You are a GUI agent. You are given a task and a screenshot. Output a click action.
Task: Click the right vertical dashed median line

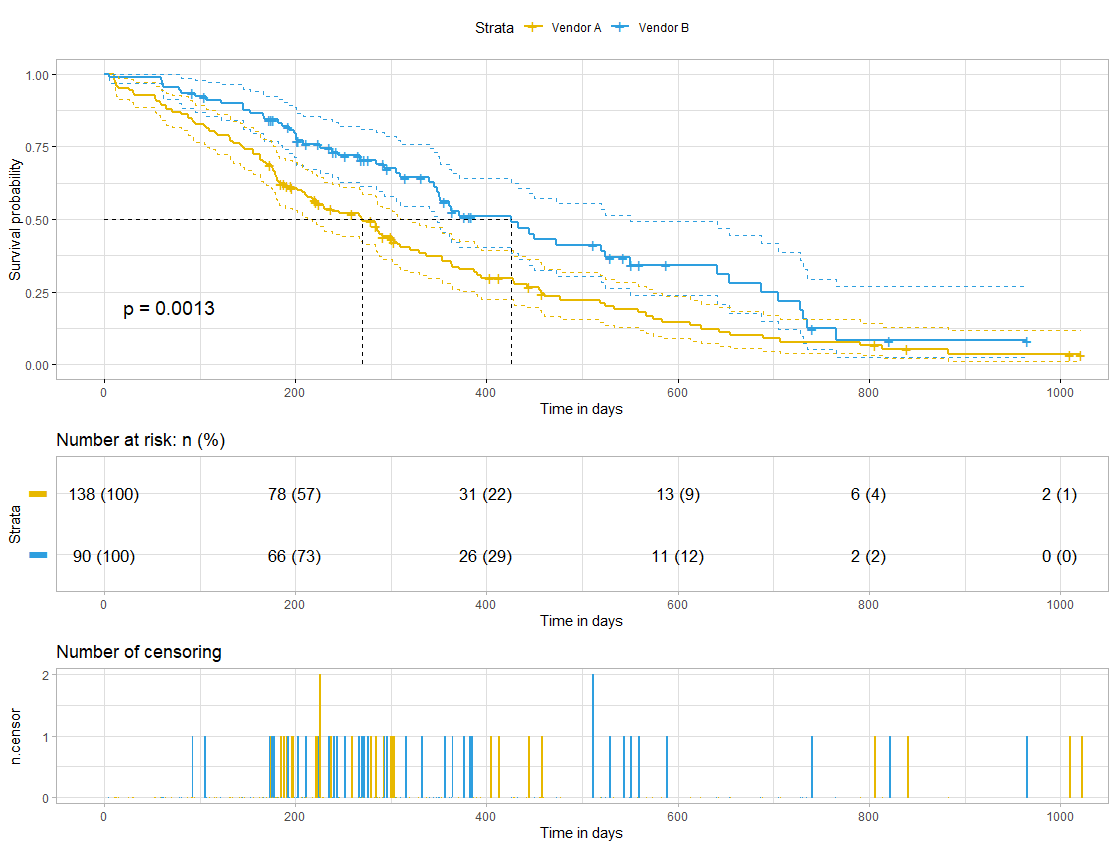point(512,300)
